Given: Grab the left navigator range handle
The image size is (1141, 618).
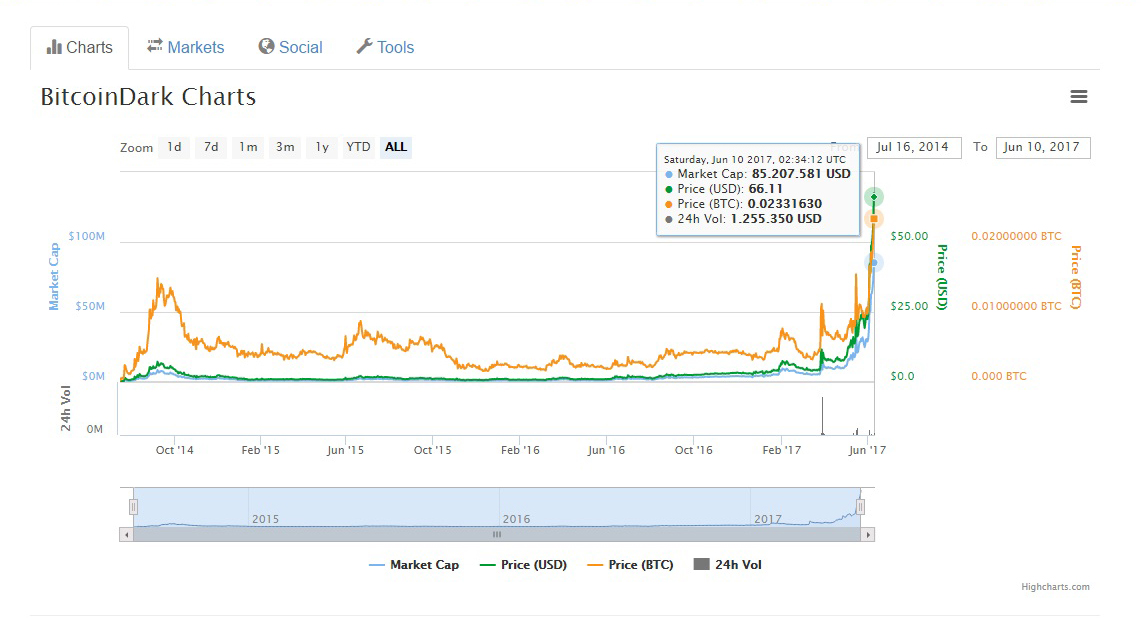Looking at the screenshot, I should click(133, 507).
